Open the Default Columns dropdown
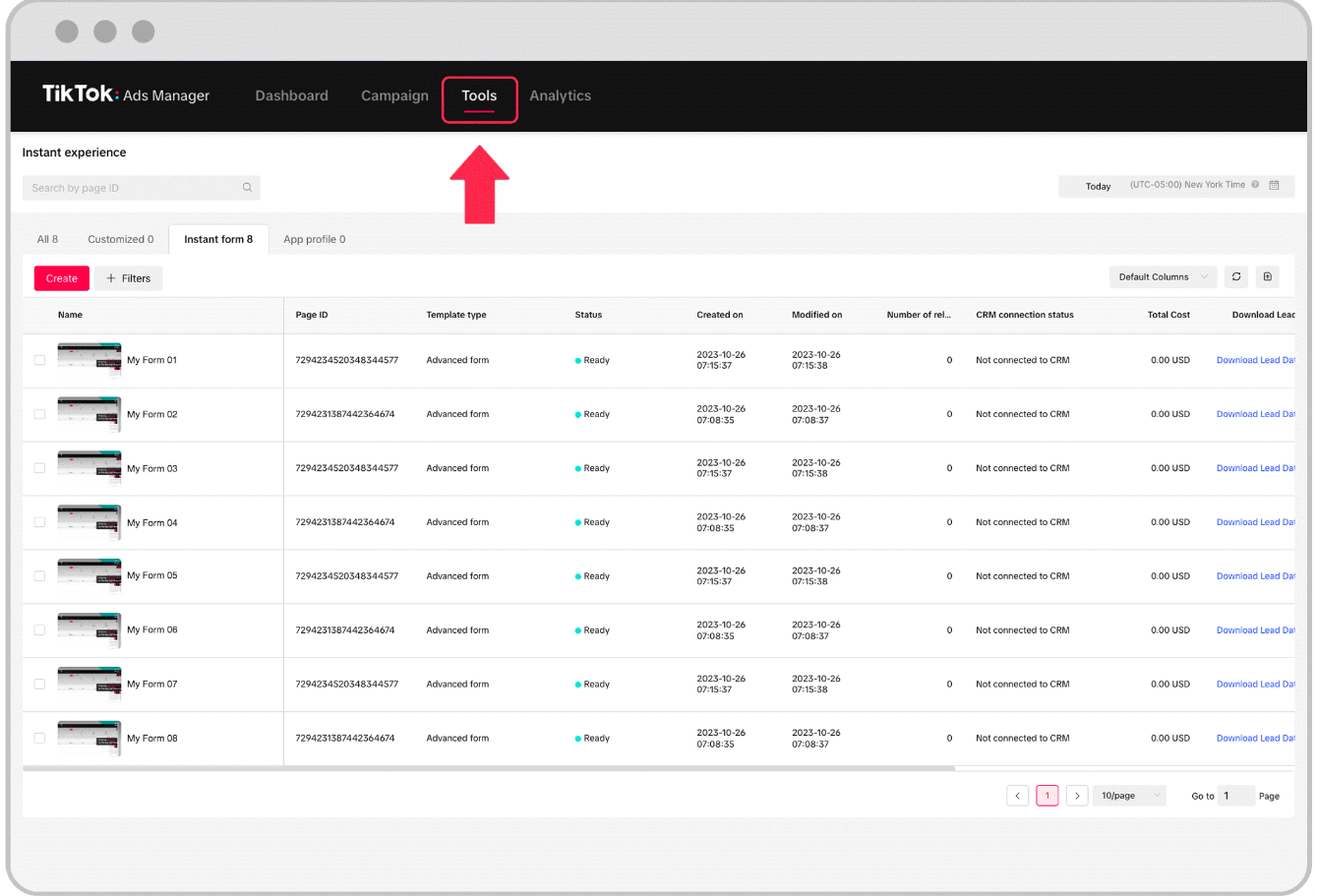 tap(1163, 277)
